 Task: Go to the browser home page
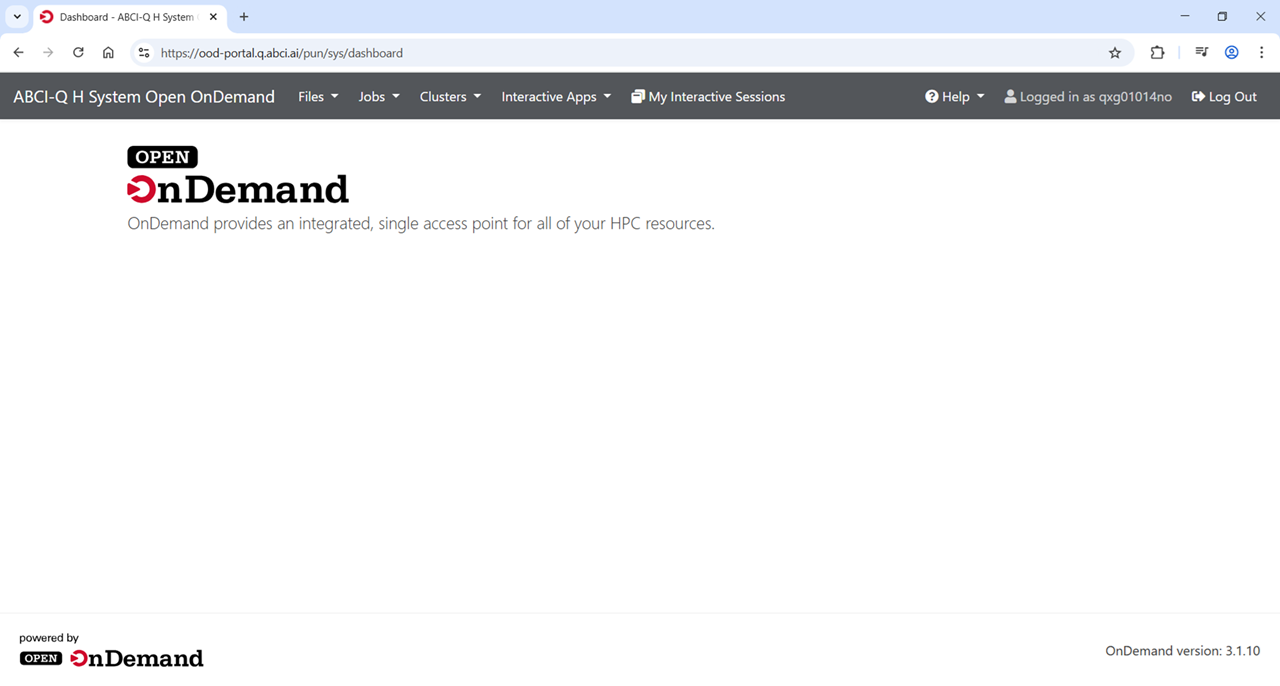[x=108, y=53]
